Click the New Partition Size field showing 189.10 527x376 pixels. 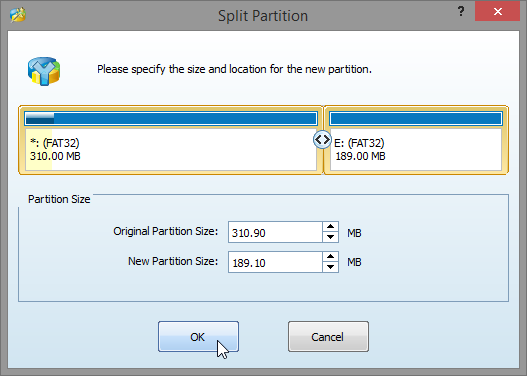click(275, 262)
